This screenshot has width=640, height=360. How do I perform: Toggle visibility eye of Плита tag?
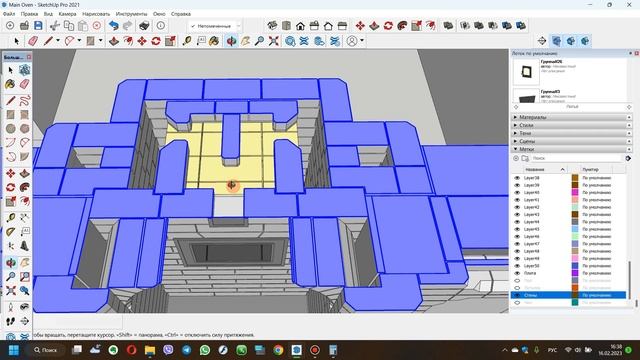(x=517, y=273)
